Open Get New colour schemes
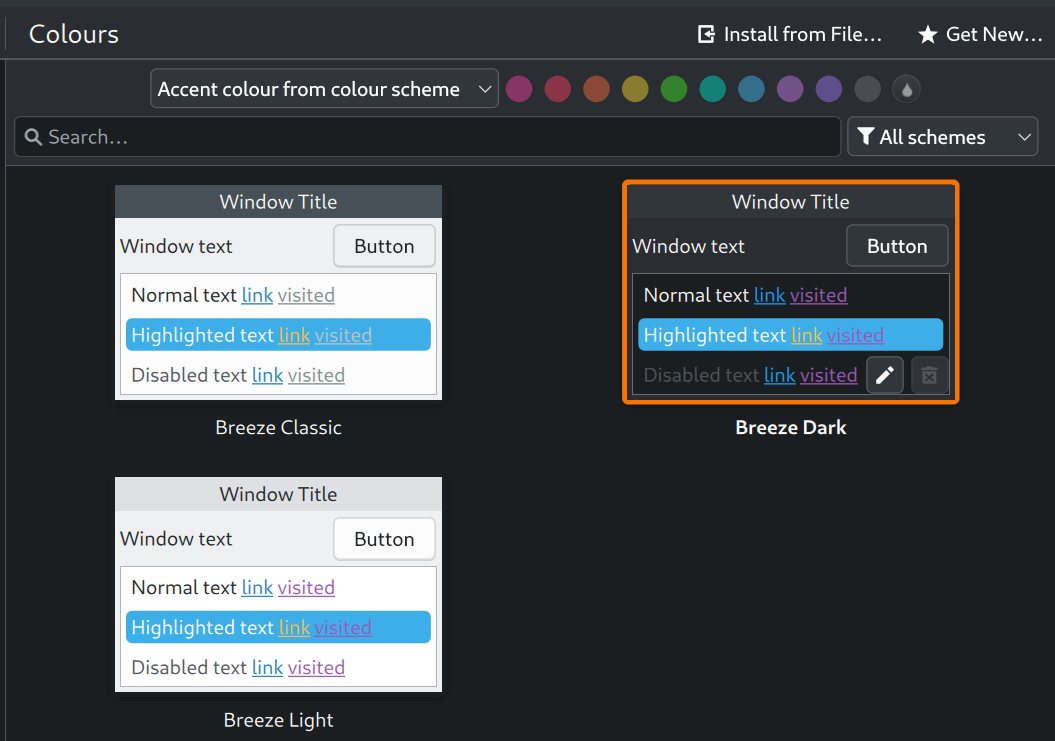1055x741 pixels. (981, 34)
